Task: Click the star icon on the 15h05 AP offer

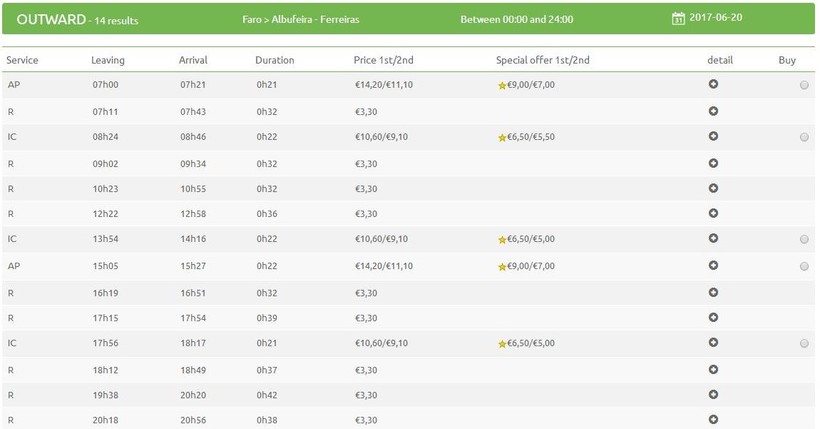Action: [x=502, y=267]
